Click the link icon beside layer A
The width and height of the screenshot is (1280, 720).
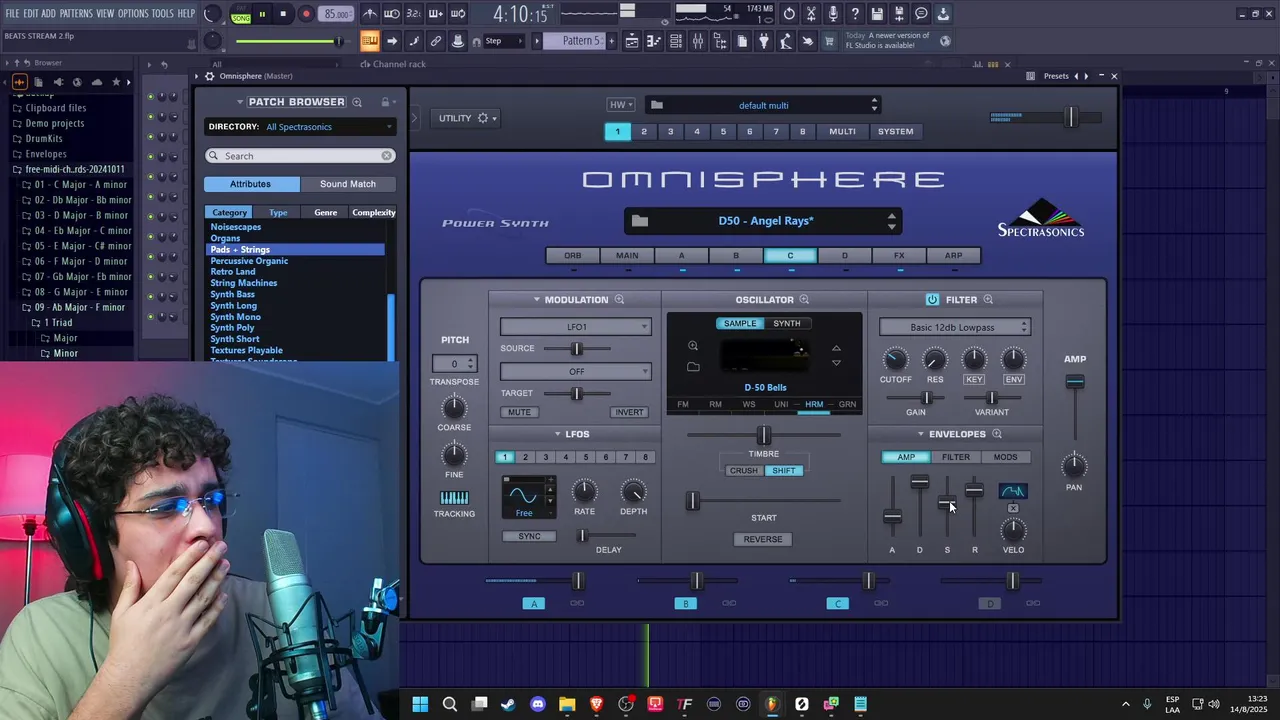coord(577,603)
